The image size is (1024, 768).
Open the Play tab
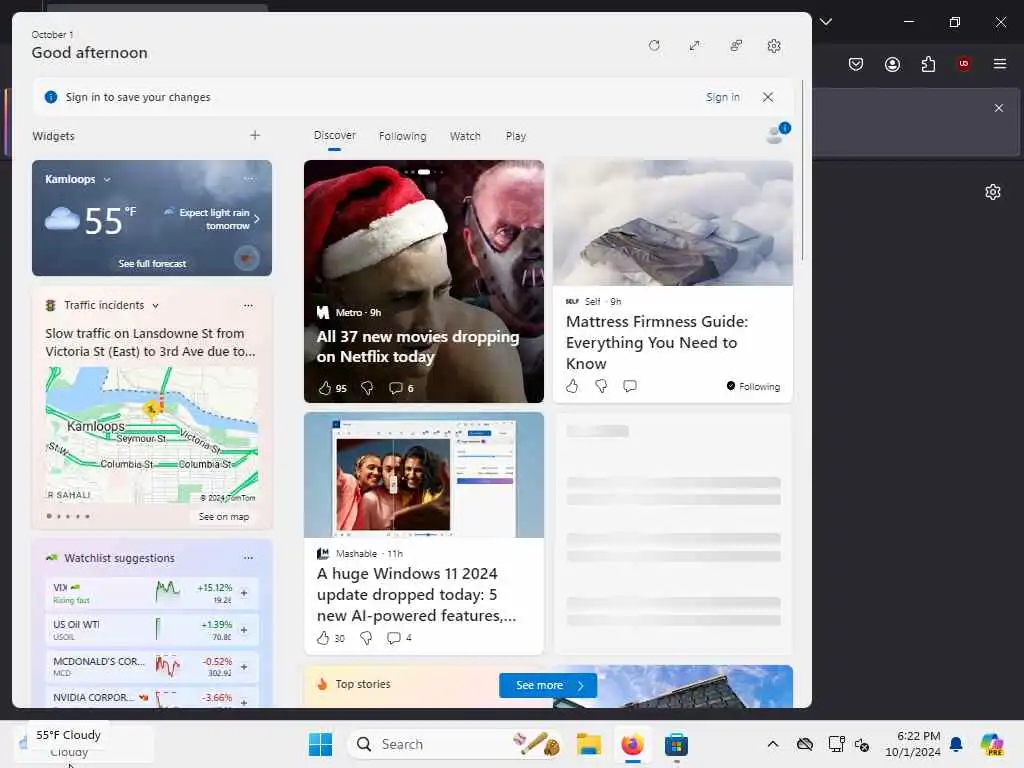click(515, 136)
